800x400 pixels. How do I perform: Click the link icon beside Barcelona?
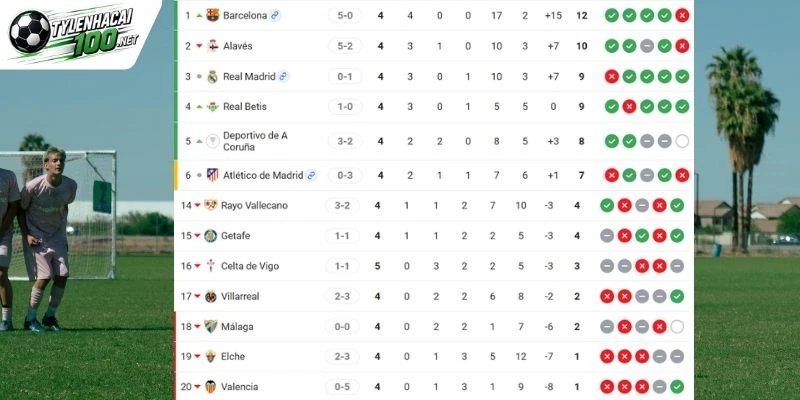click(275, 15)
